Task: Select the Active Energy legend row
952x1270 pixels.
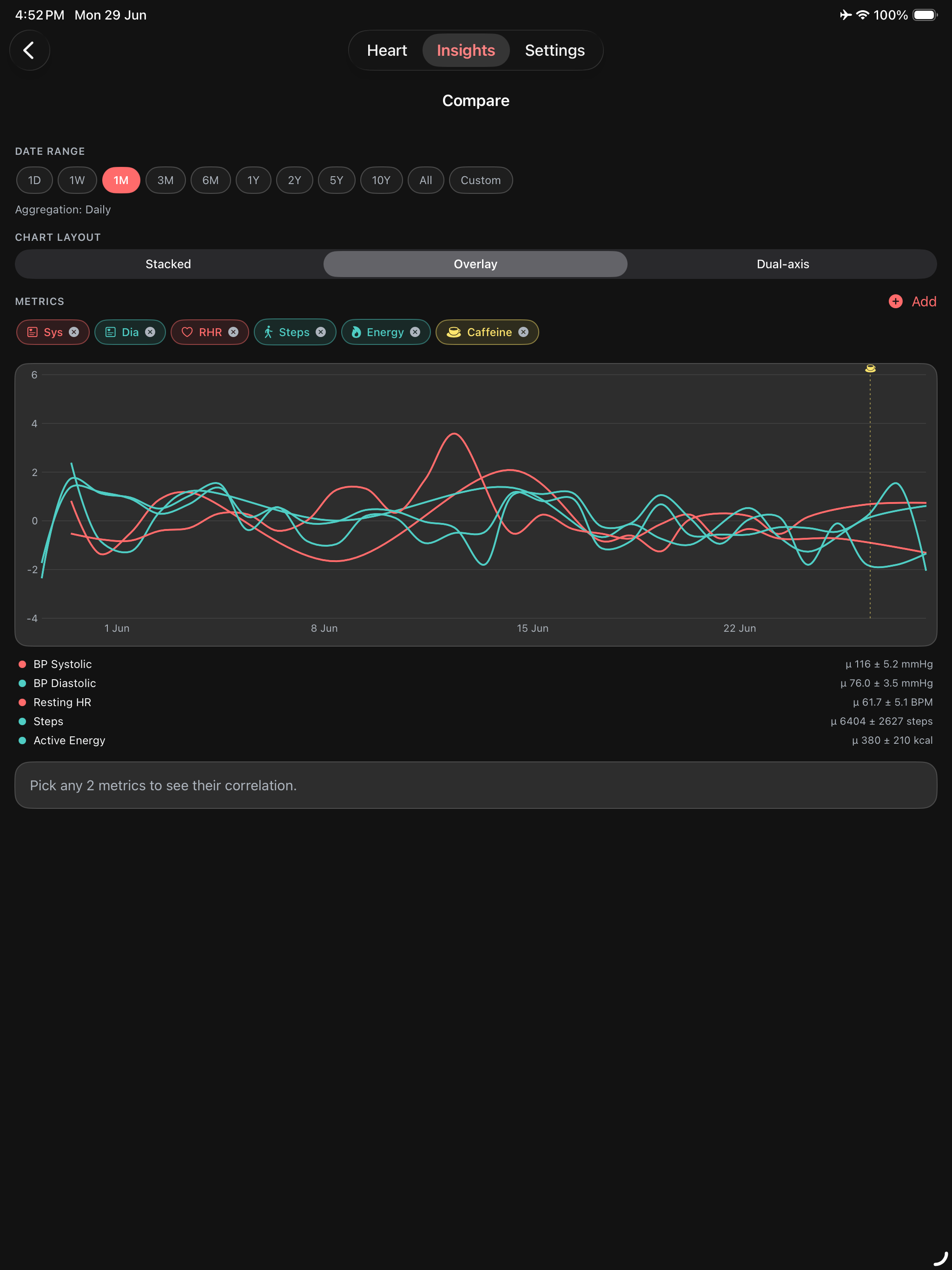Action: pyautogui.click(x=476, y=740)
